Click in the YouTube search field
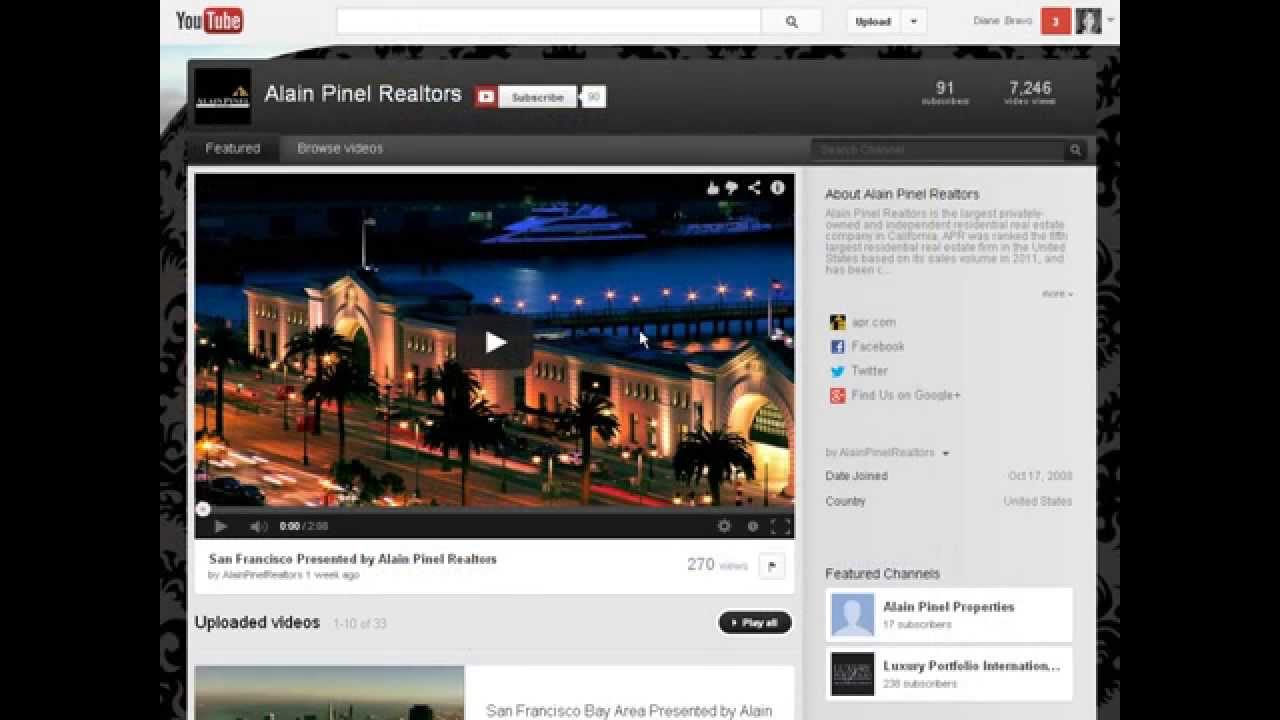 pyautogui.click(x=549, y=21)
